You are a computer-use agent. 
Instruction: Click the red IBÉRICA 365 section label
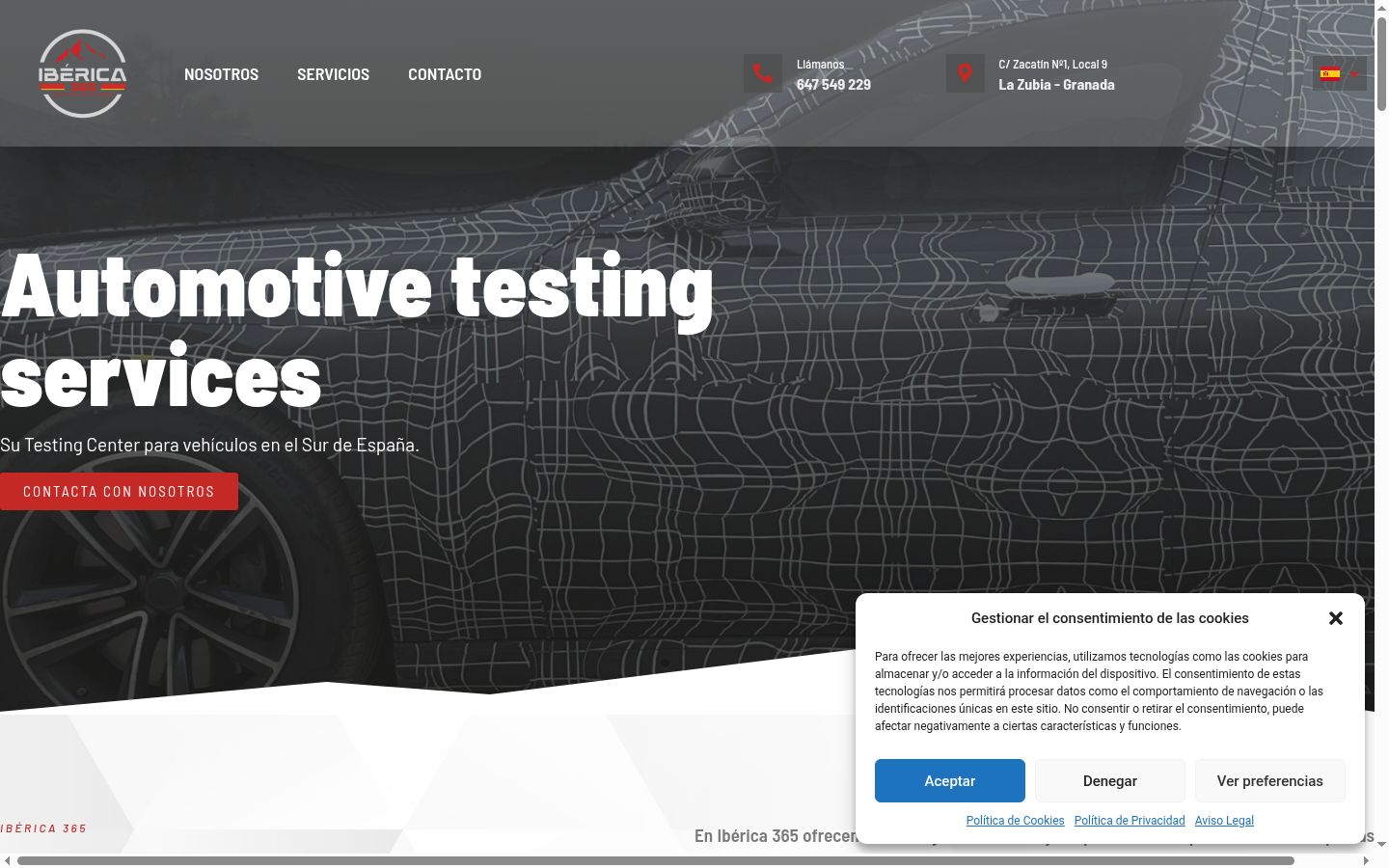tap(43, 828)
